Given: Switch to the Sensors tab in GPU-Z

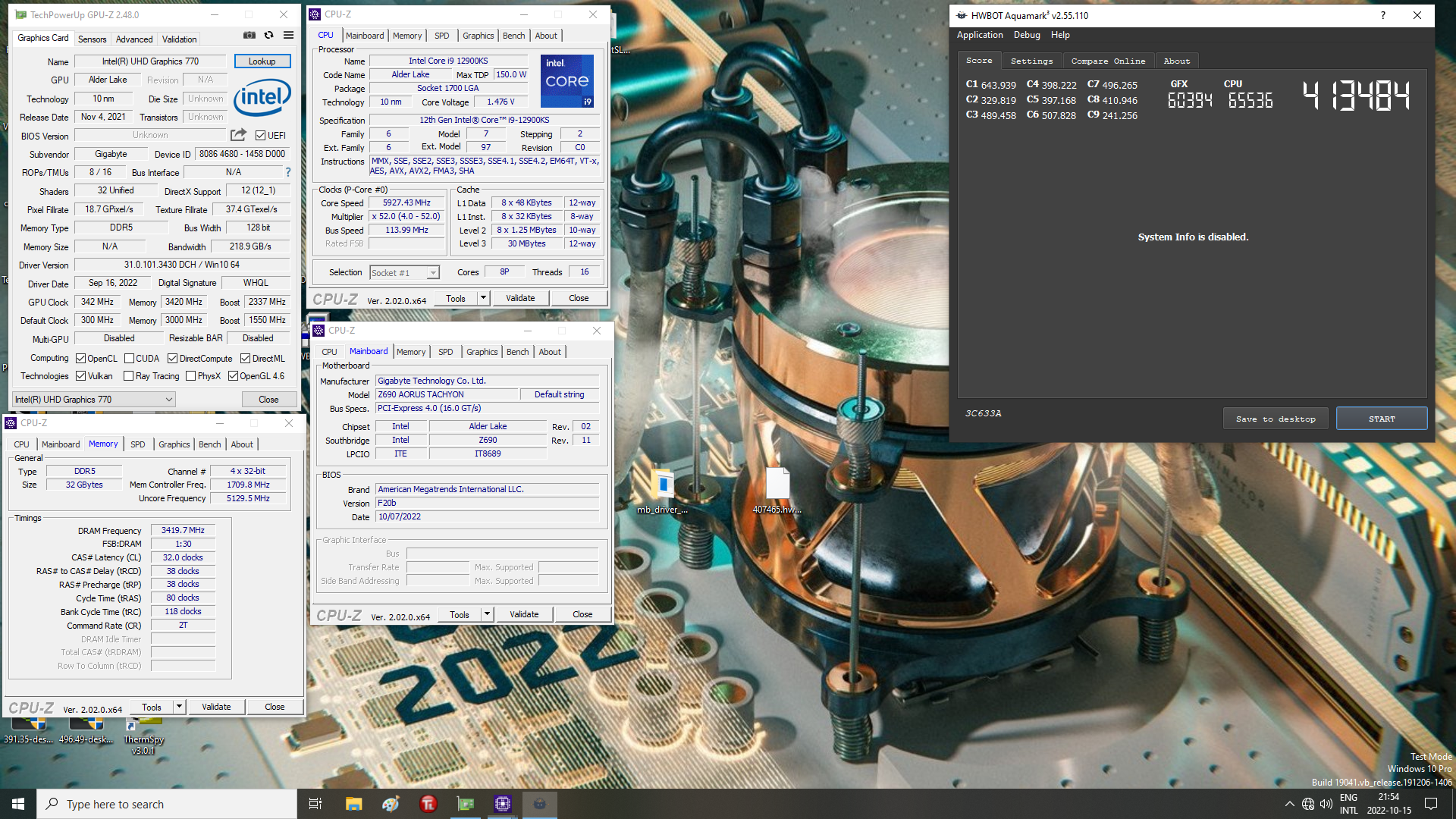Looking at the screenshot, I should coord(93,39).
